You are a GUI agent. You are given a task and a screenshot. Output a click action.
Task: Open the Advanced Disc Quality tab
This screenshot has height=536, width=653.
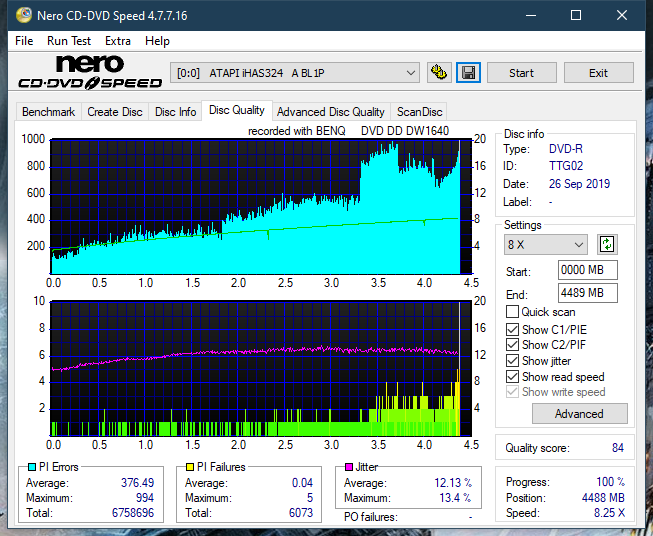[x=331, y=112]
